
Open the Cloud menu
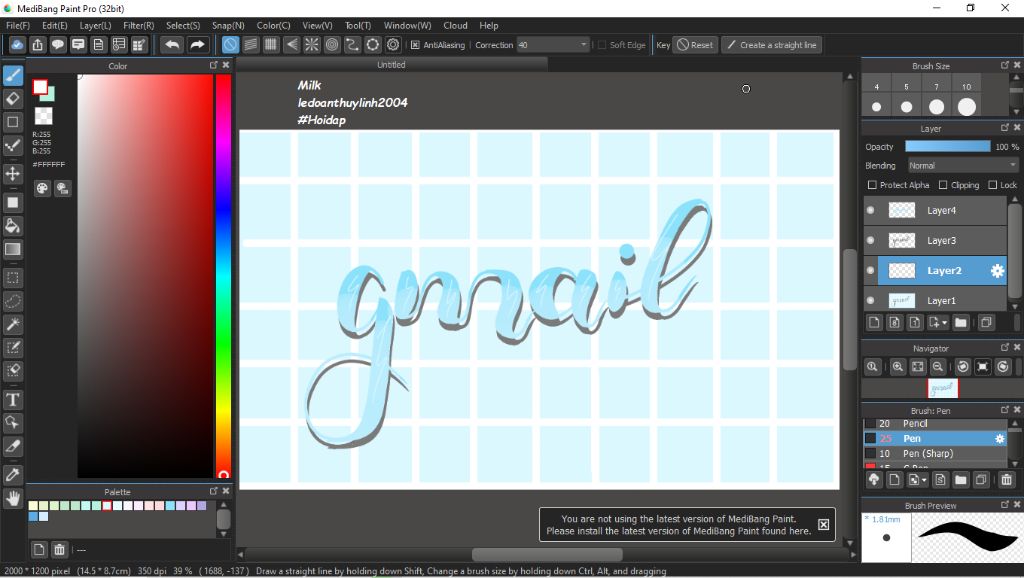pos(455,25)
